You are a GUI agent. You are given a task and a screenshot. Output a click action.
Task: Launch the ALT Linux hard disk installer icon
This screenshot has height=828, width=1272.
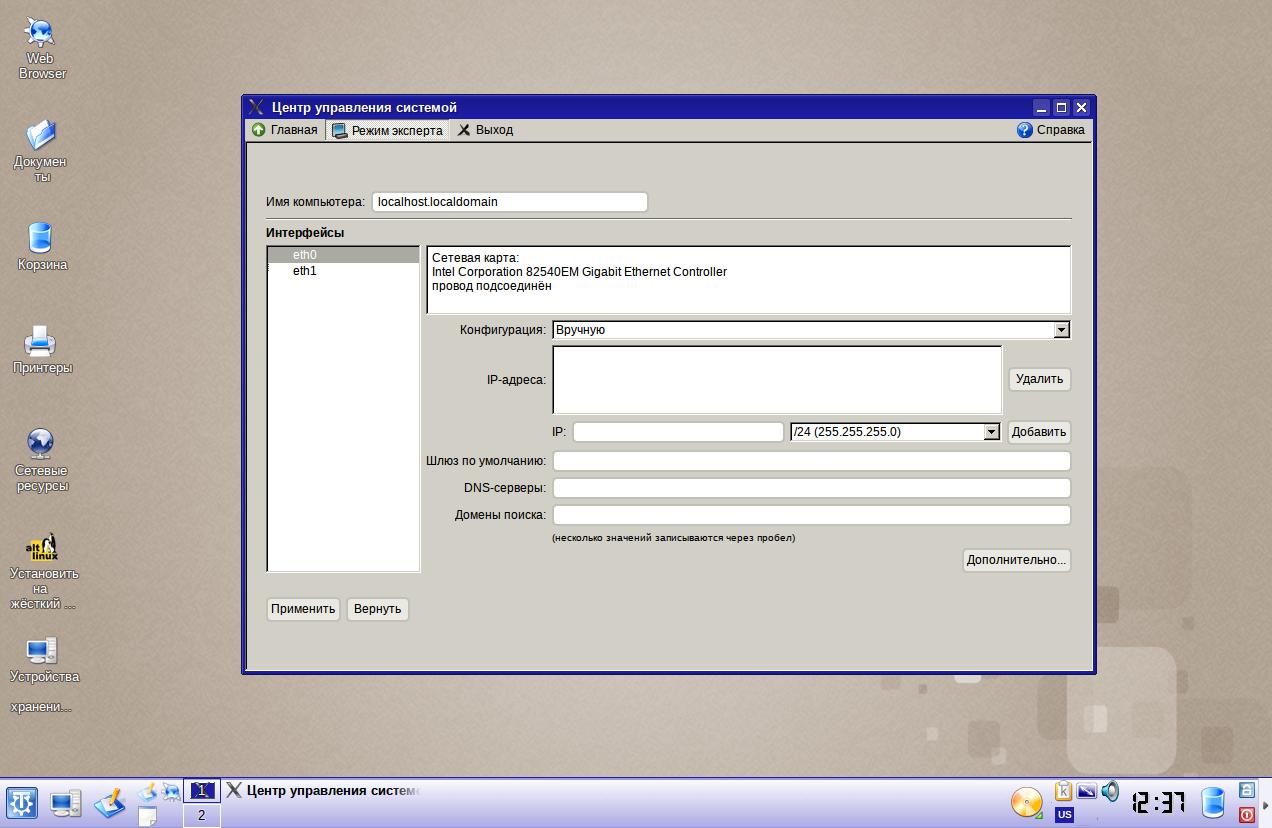41,548
